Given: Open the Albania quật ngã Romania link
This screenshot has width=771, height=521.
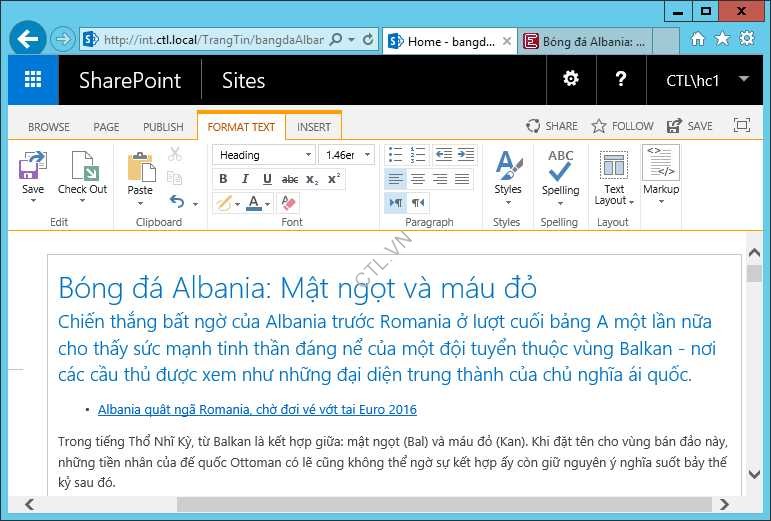Looking at the screenshot, I should click(x=257, y=409).
